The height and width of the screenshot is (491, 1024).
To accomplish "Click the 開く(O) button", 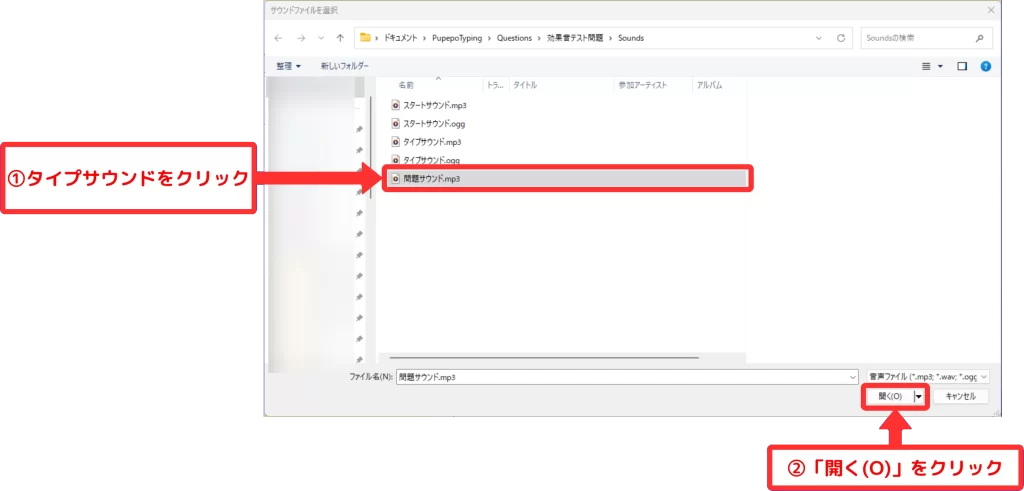I will pyautogui.click(x=890, y=396).
